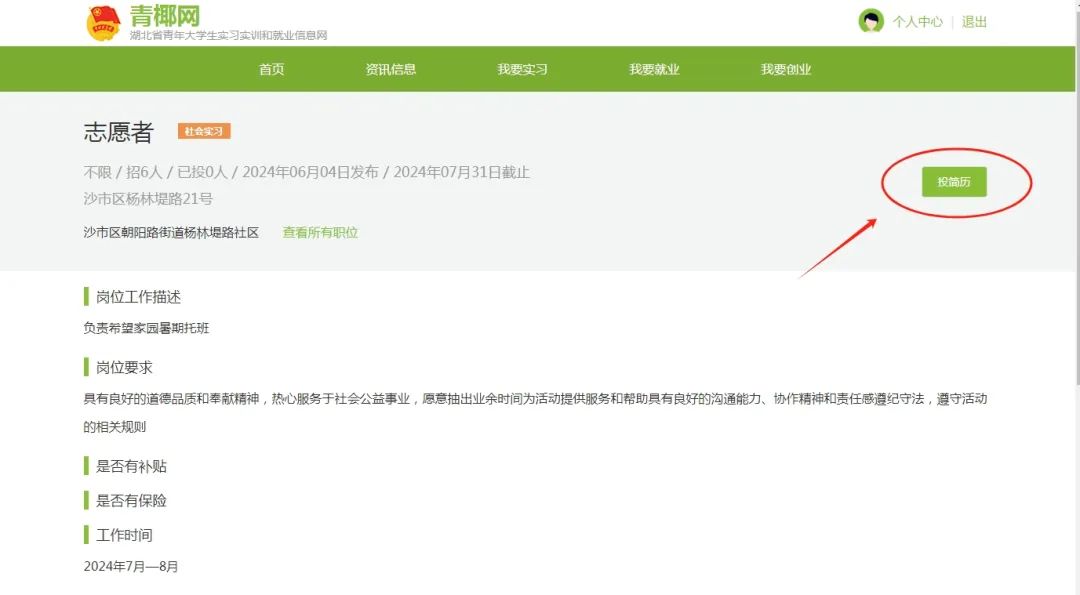Click the 沙市区朝阳路街道杨林堤路社区 organization name
The height and width of the screenshot is (595, 1080).
171,232
